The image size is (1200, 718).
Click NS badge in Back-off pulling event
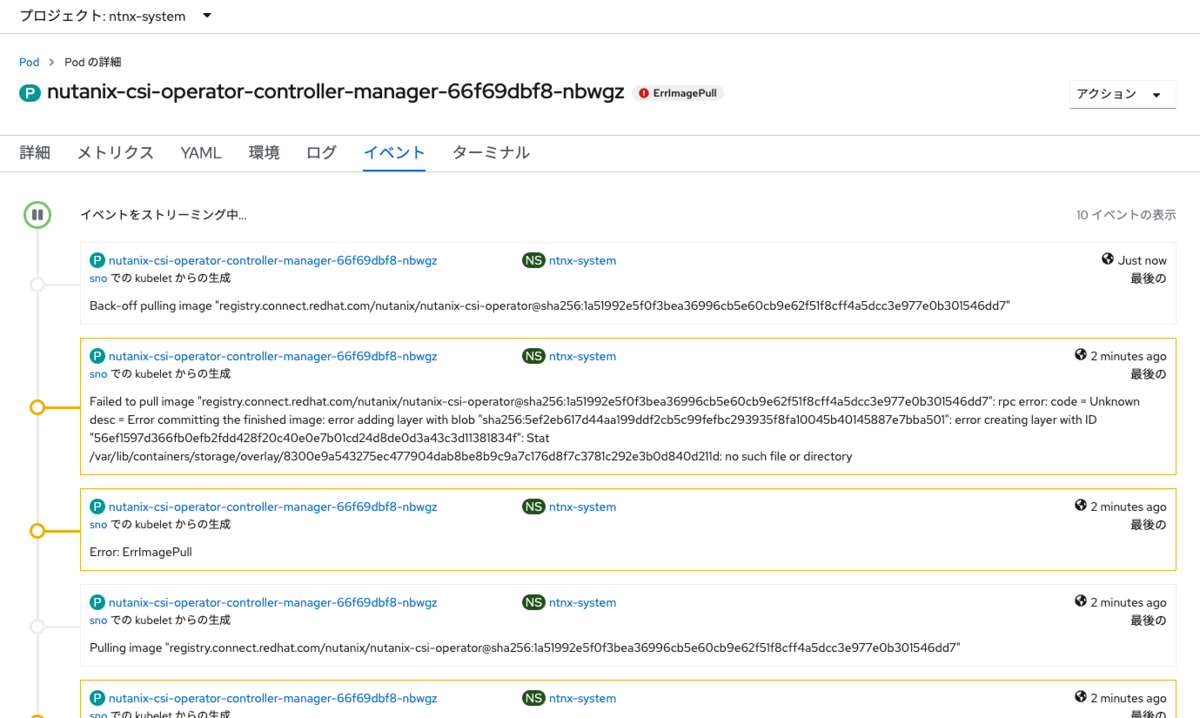click(x=533, y=260)
